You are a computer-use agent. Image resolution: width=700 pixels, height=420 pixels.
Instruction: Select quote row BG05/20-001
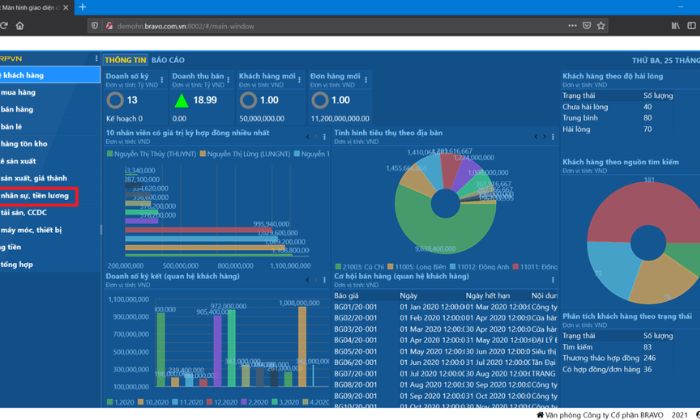pos(446,351)
